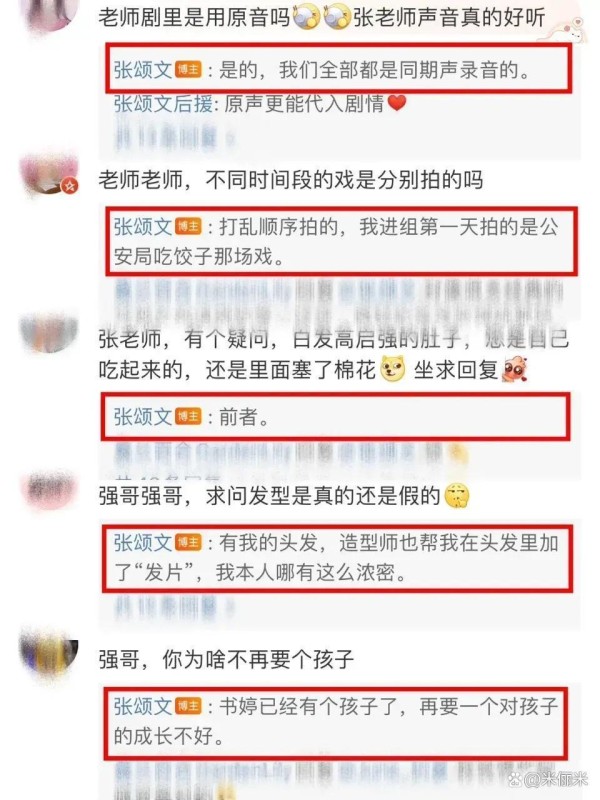Tap 张颂文 name in 打乱顺序拍的 reply
Image resolution: width=600 pixels, height=800 pixels.
[143, 227]
